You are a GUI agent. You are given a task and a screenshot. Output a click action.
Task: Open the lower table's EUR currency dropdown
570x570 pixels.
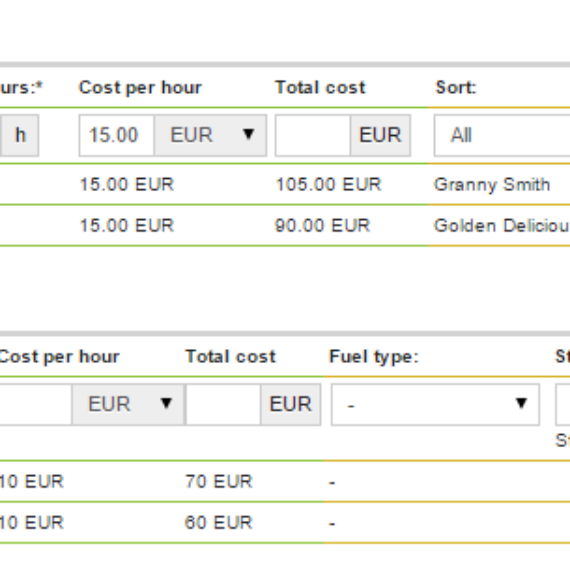click(128, 404)
